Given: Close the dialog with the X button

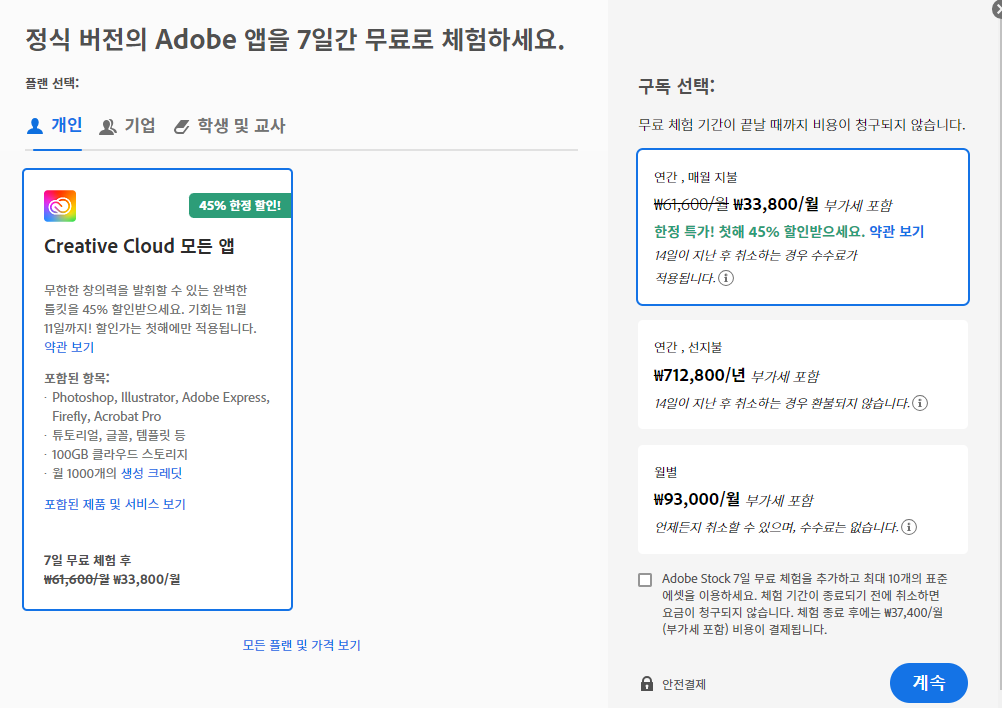Looking at the screenshot, I should [997, 8].
